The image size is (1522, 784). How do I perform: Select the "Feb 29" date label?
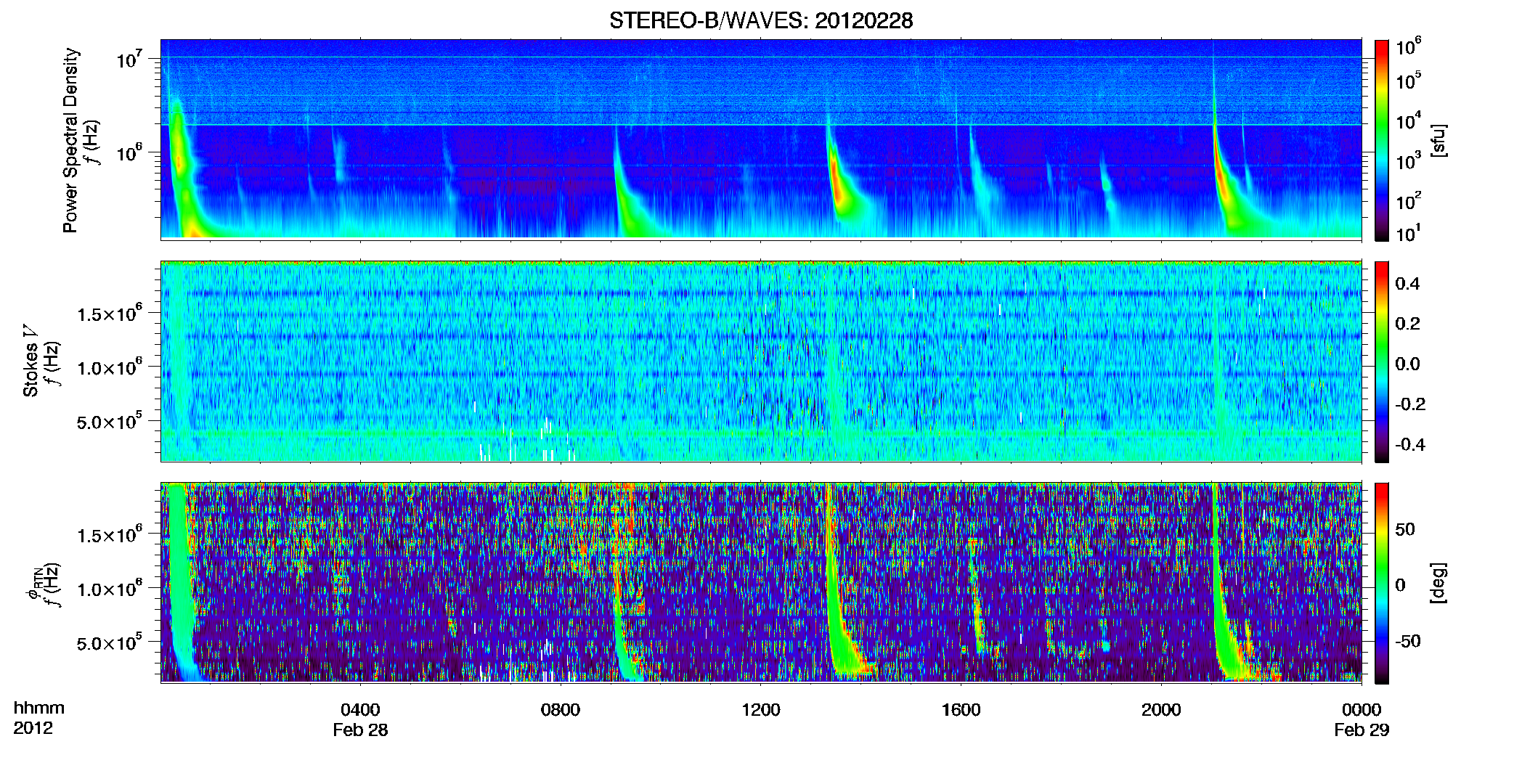[1362, 730]
